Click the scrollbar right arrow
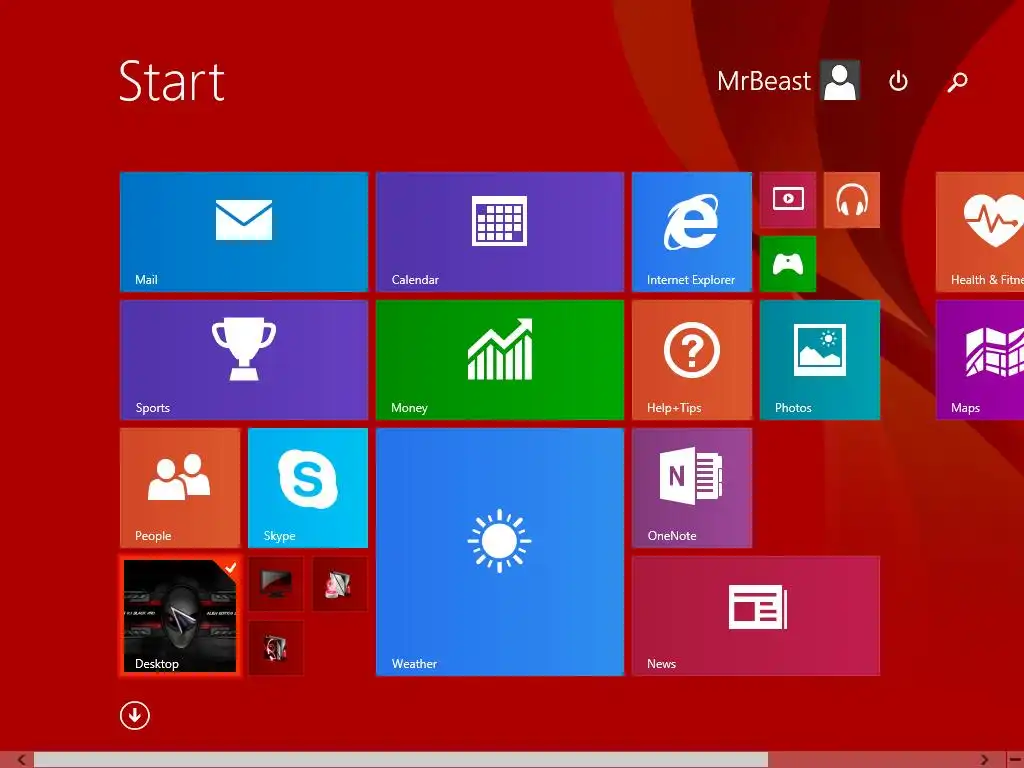The width and height of the screenshot is (1024, 768). [984, 760]
